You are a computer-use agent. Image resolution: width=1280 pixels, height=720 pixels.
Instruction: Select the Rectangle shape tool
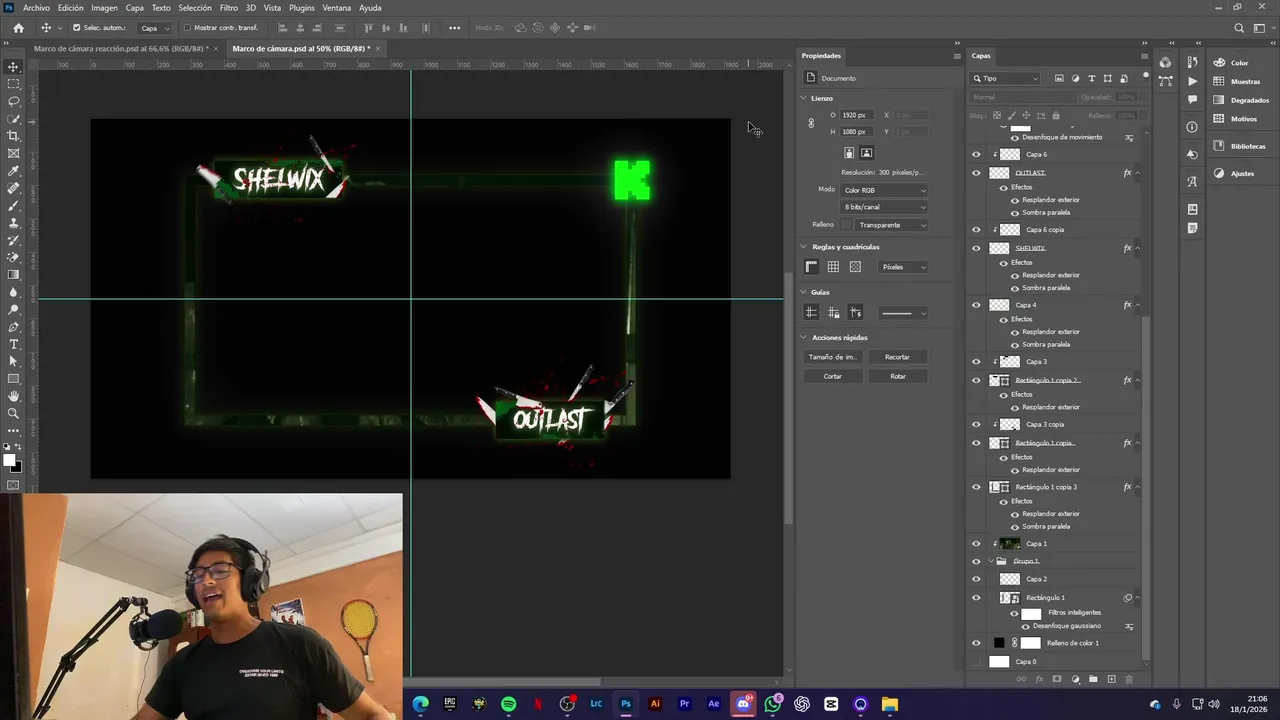click(13, 379)
